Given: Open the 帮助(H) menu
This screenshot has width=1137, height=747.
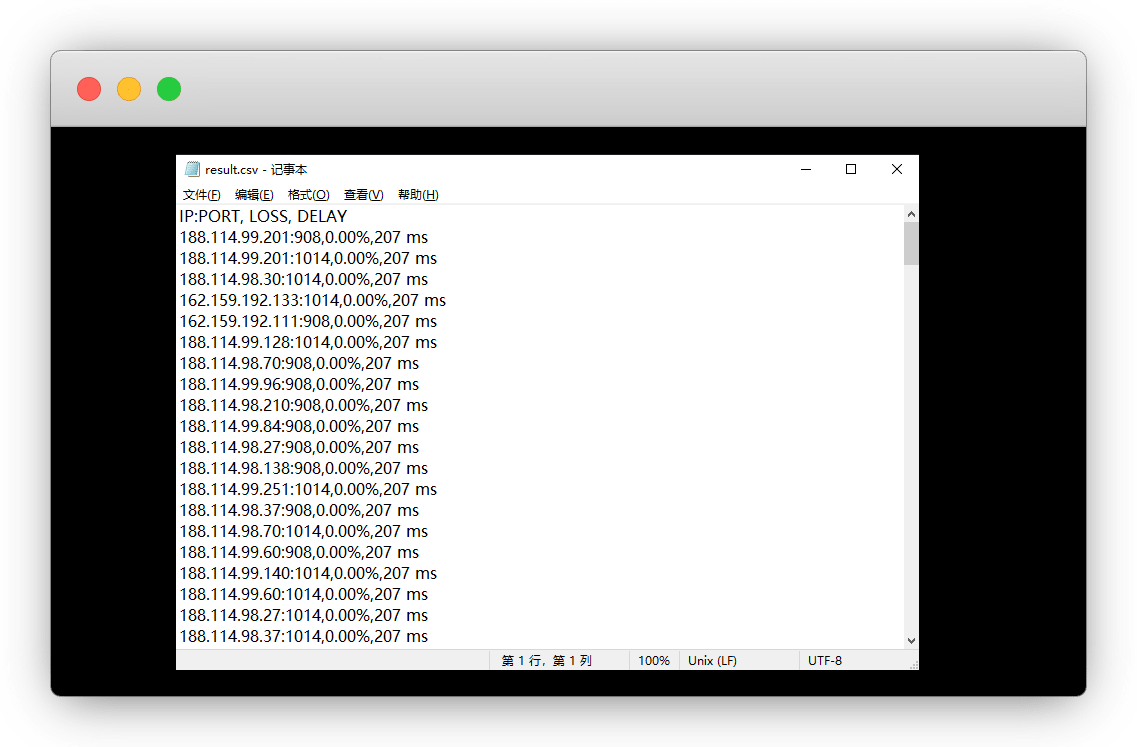Looking at the screenshot, I should [418, 195].
